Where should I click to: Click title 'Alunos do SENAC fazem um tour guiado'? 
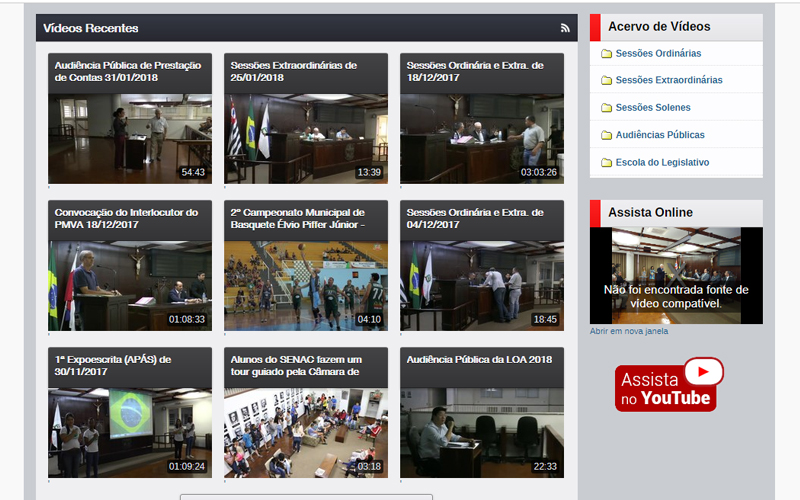pyautogui.click(x=296, y=365)
